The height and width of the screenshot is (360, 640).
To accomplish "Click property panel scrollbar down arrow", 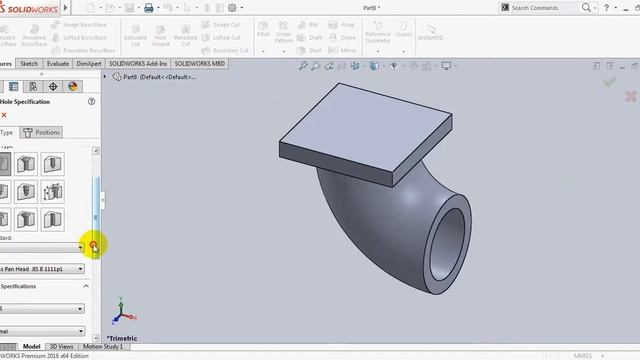I will [x=96, y=338].
